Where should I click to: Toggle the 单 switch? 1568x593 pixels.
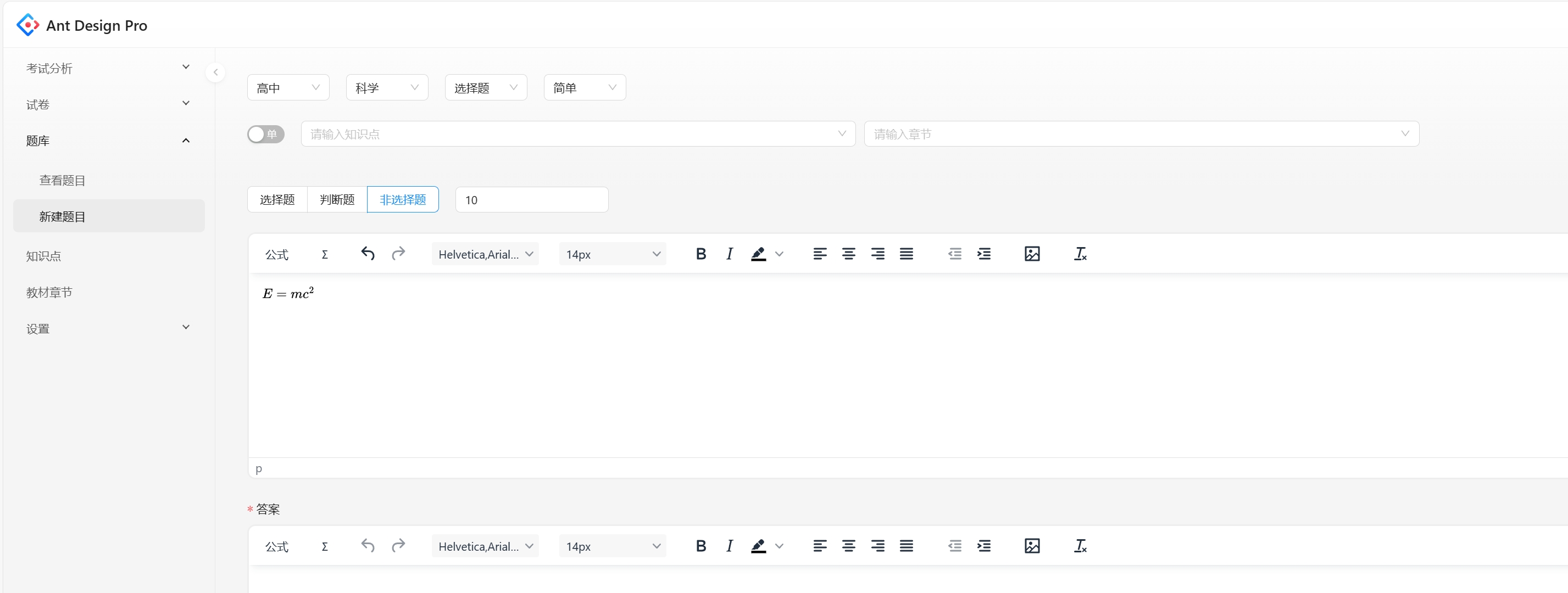tap(266, 134)
